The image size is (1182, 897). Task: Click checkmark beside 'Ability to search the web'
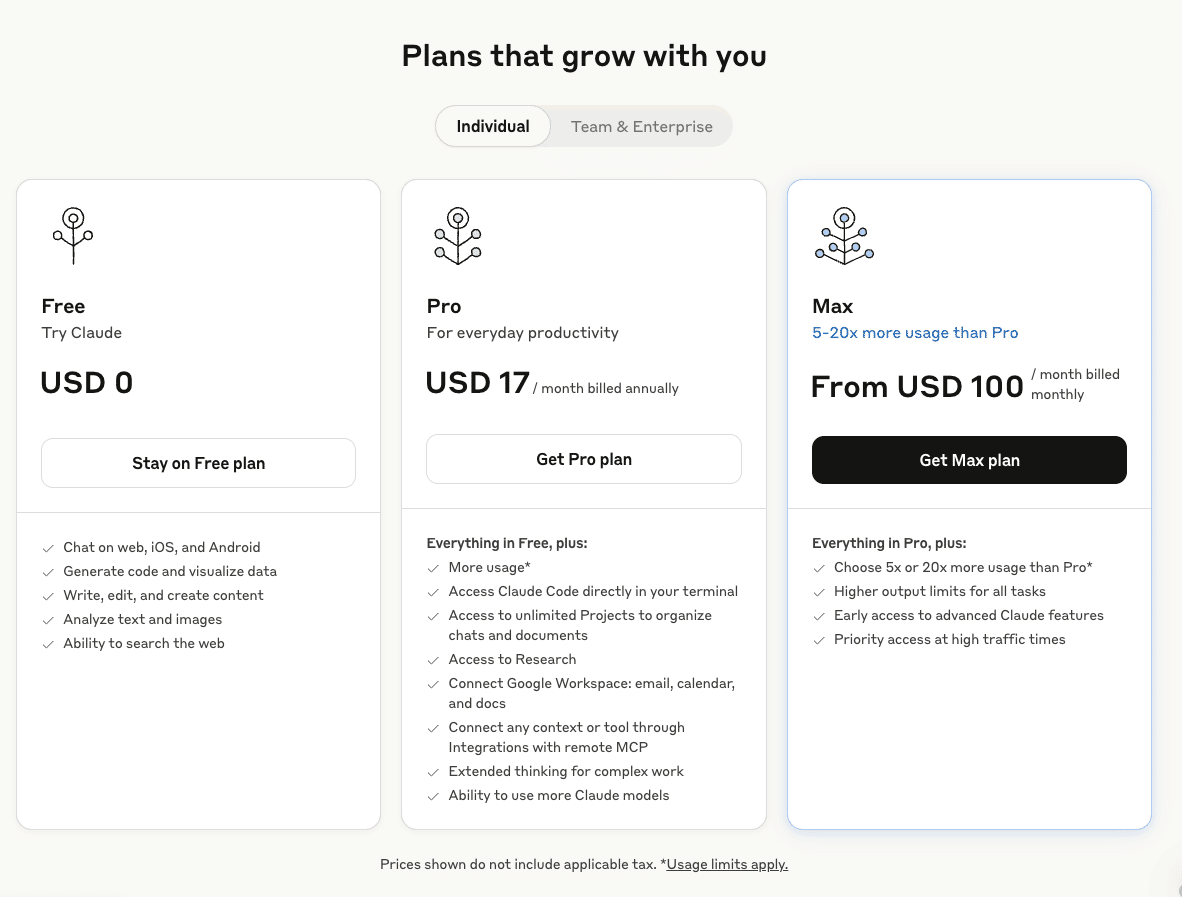point(48,644)
